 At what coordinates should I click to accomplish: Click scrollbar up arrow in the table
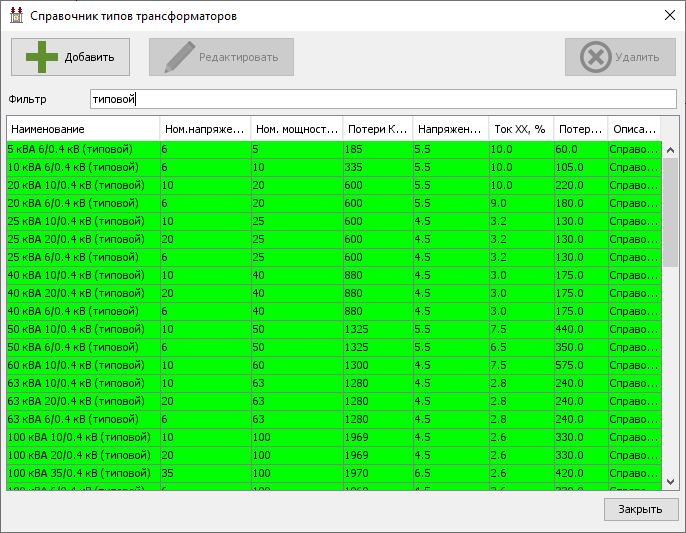pos(670,150)
